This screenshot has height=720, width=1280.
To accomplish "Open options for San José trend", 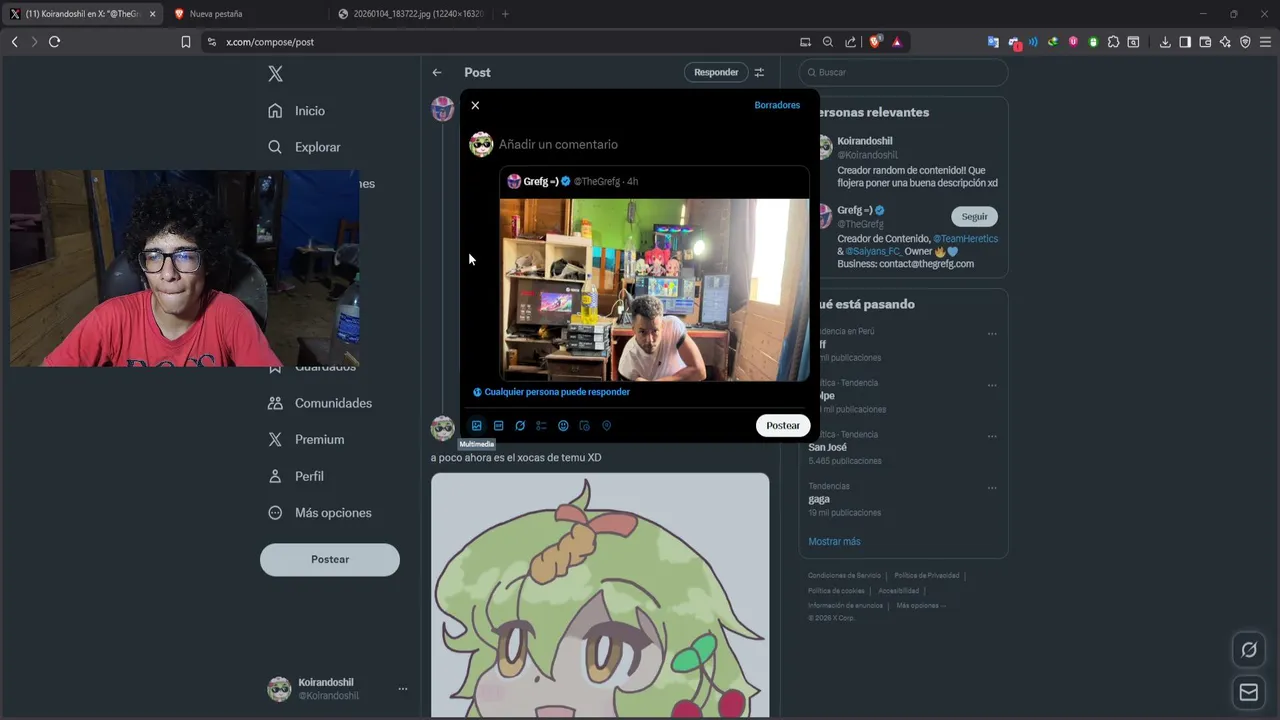I will 992,437.
